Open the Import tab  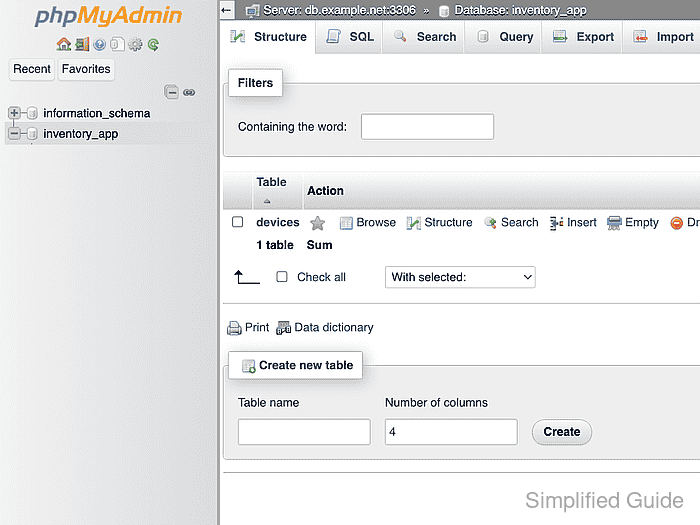point(662,37)
